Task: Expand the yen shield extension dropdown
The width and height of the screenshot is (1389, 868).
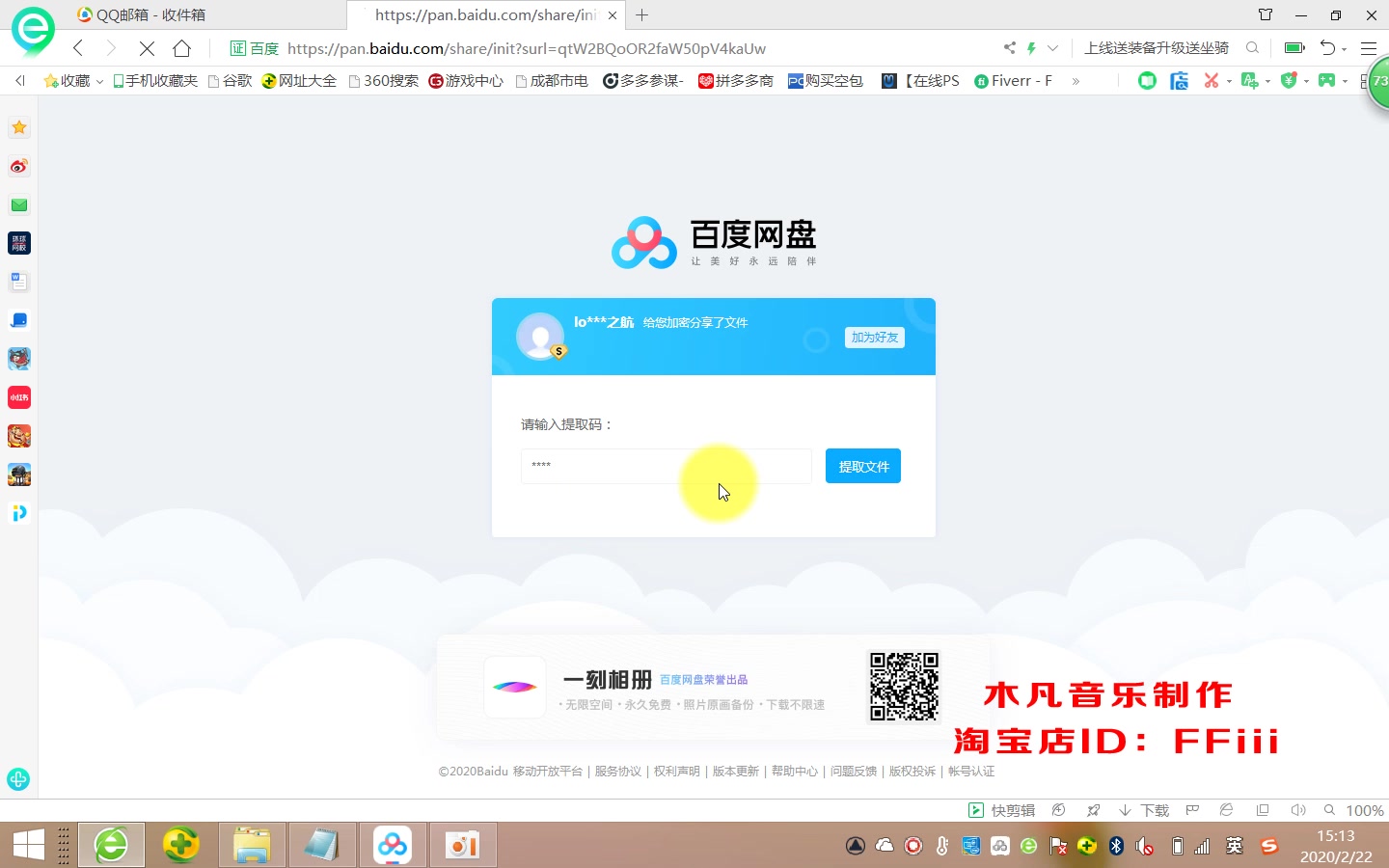Action: pos(1306,82)
